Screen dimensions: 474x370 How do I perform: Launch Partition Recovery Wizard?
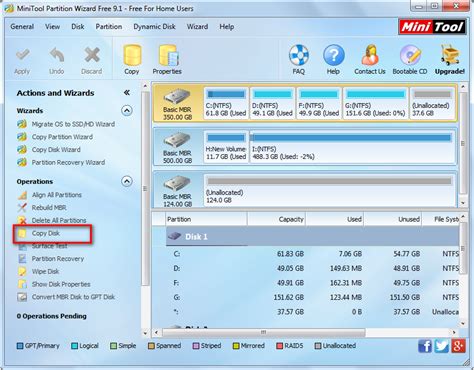pyautogui.click(x=68, y=162)
